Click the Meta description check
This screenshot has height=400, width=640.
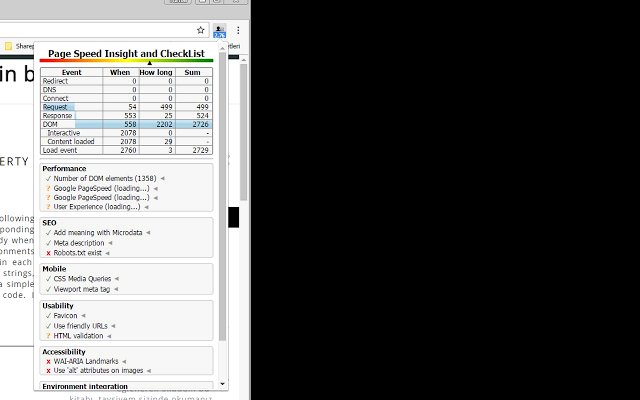[79, 243]
